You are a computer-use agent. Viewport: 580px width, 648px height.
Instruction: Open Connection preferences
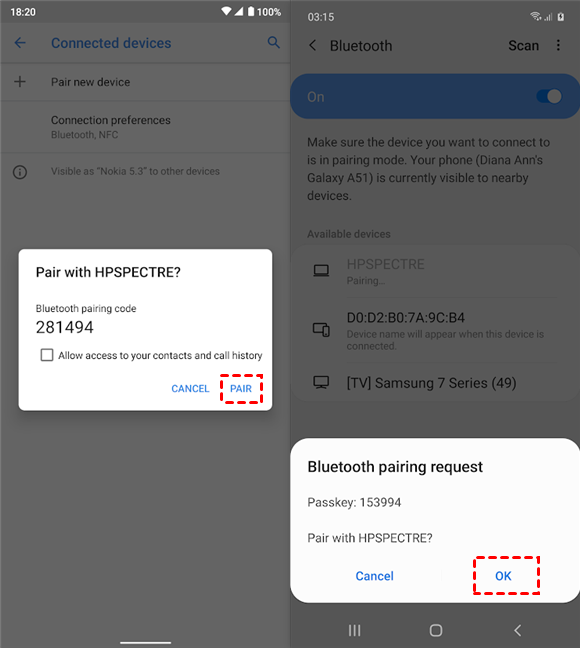pos(145,127)
